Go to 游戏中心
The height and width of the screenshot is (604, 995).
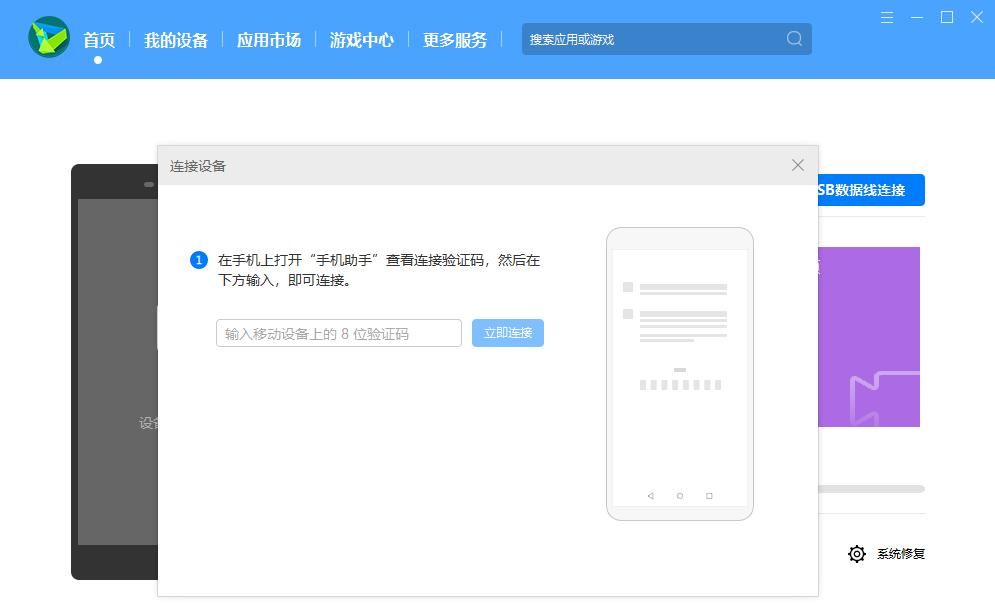pyautogui.click(x=361, y=40)
